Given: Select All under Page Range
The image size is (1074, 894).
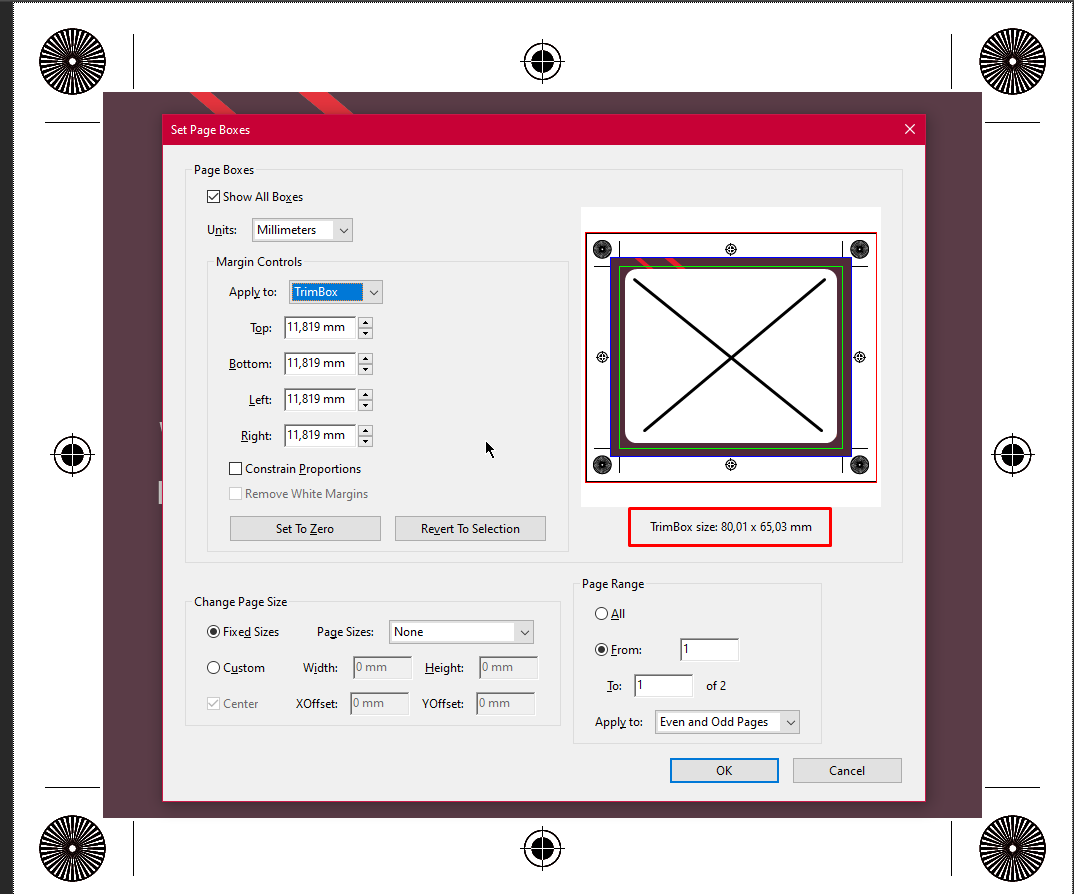Looking at the screenshot, I should [601, 613].
